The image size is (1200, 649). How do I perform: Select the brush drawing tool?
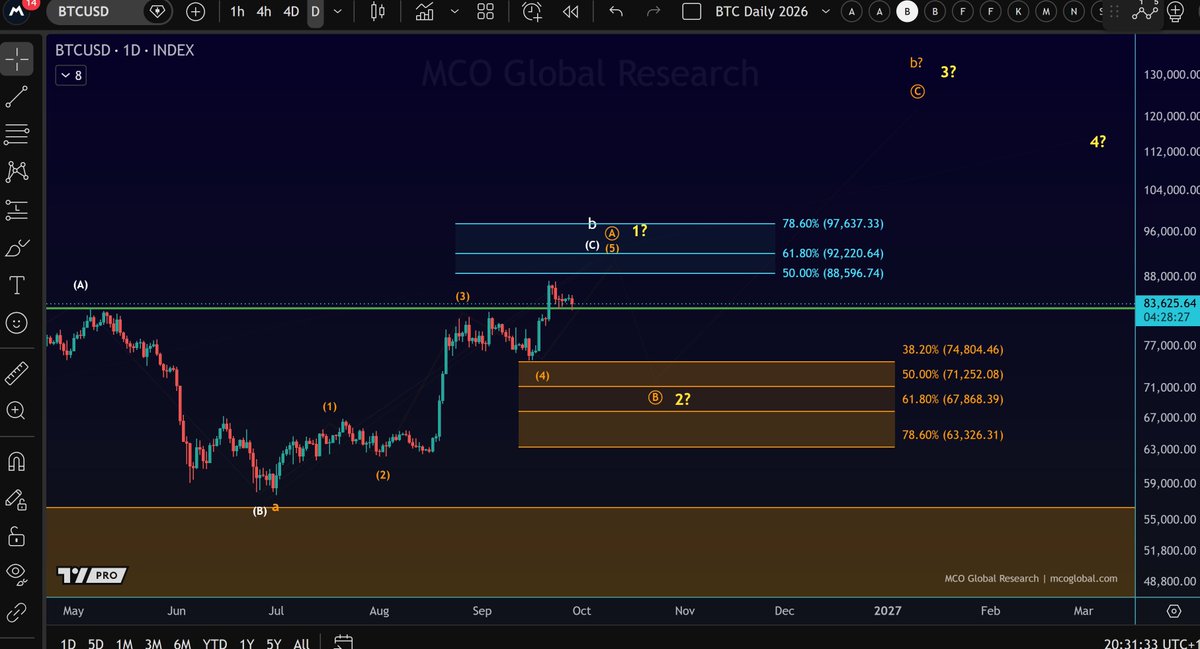(17, 248)
